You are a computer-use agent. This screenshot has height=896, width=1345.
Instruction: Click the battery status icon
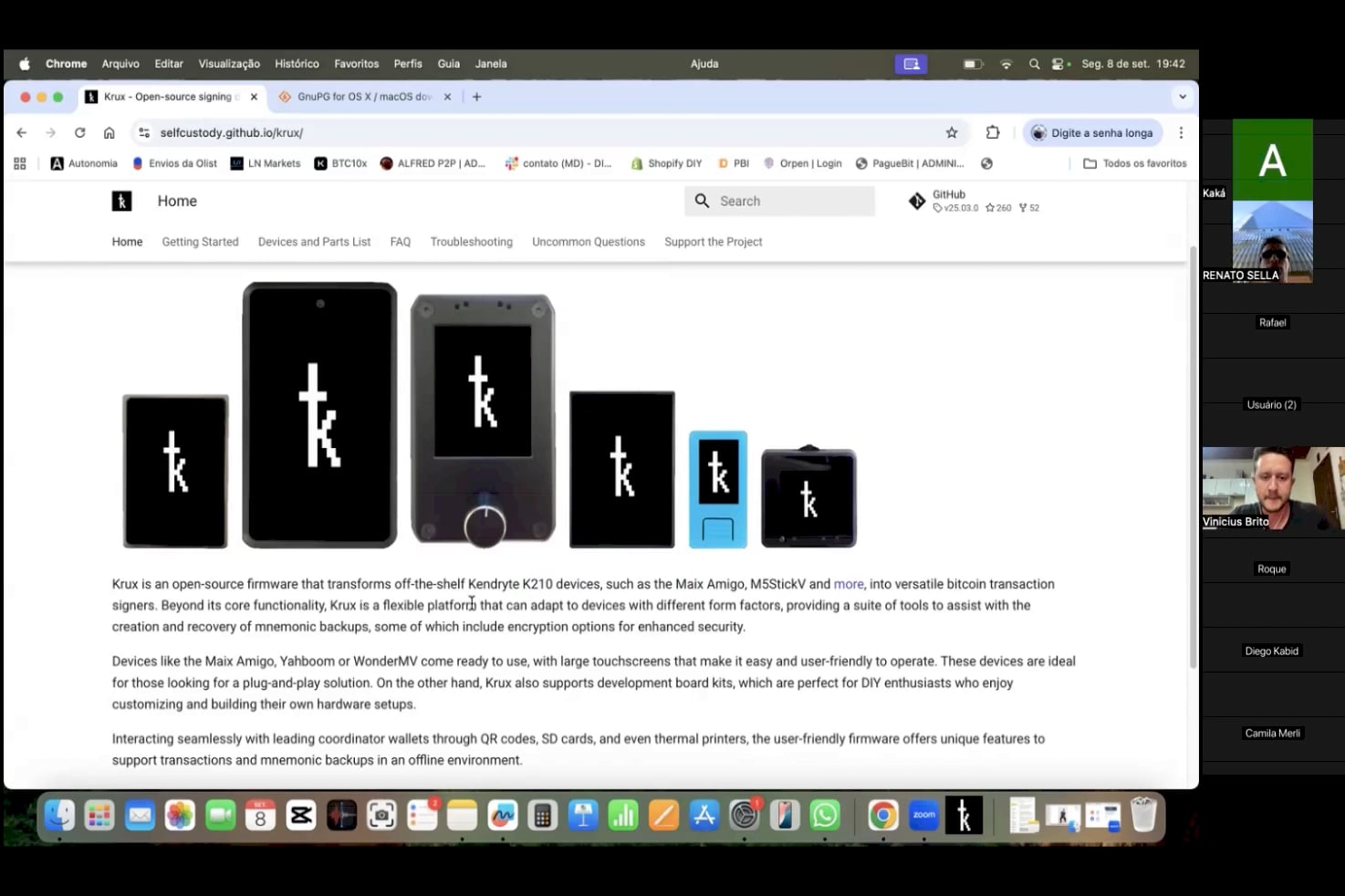[973, 64]
